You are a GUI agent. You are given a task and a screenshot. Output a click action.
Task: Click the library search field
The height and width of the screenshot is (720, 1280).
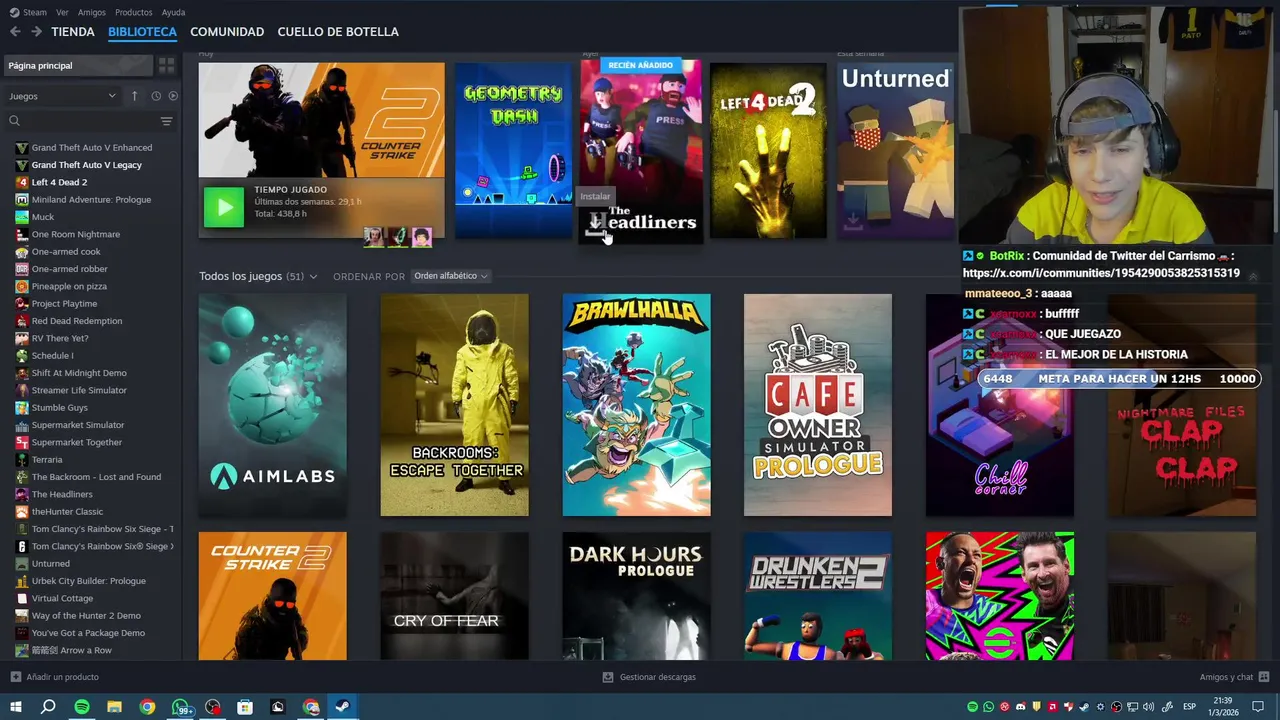(80, 121)
